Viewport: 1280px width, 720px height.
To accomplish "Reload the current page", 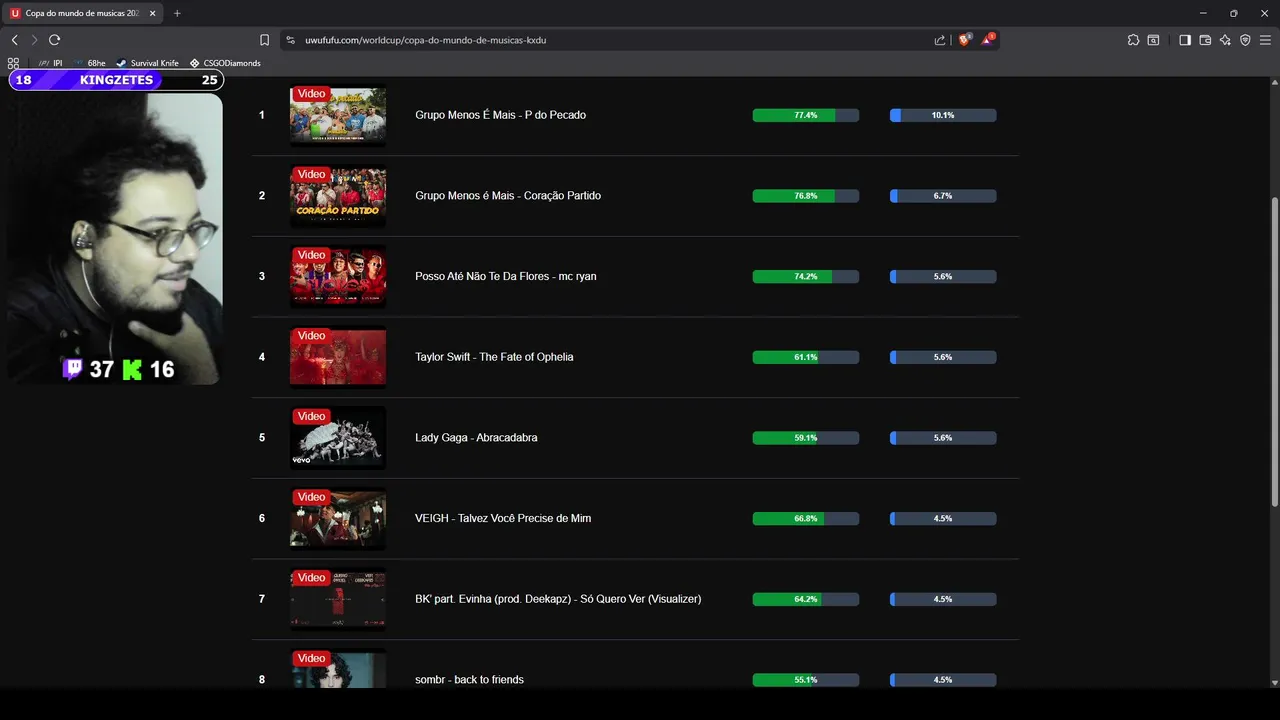I will coord(54,40).
